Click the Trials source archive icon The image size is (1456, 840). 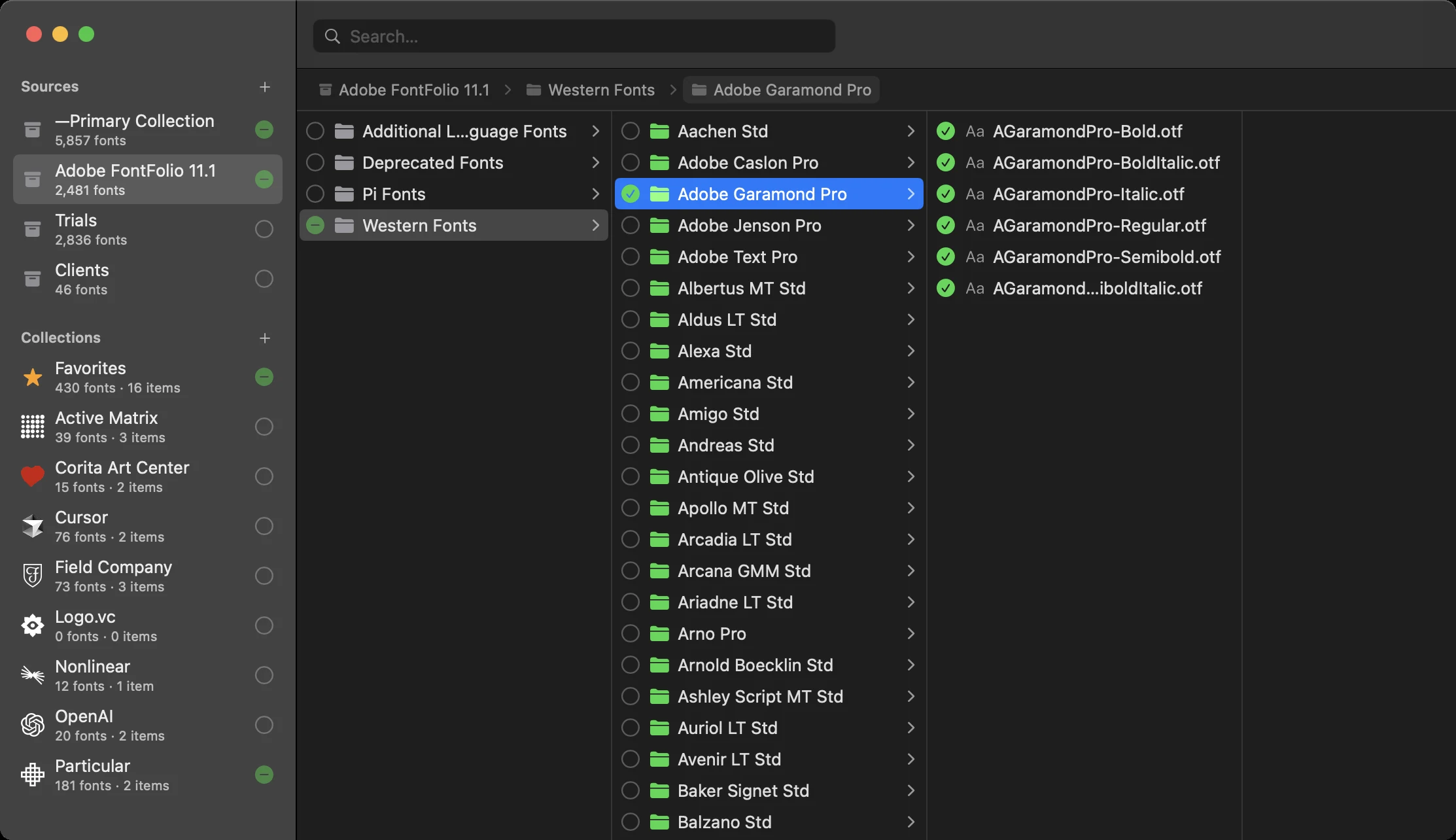32,230
